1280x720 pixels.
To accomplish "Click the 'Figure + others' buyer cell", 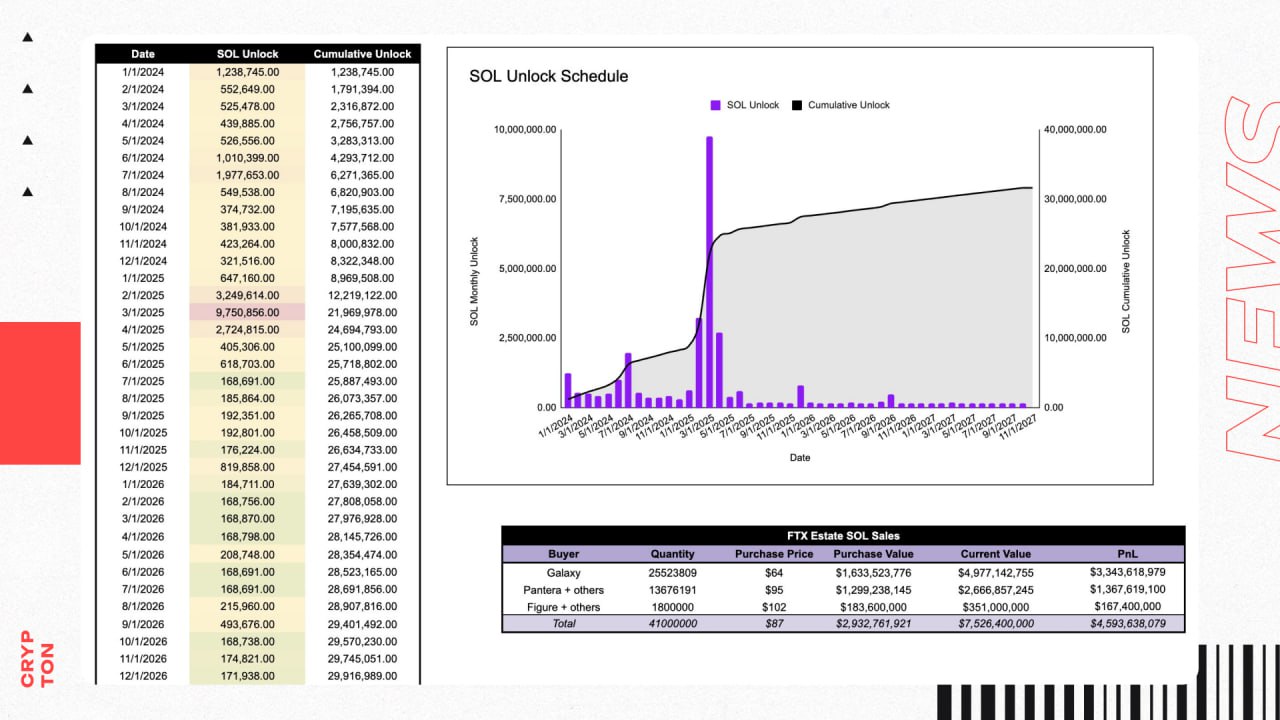I will click(x=563, y=607).
